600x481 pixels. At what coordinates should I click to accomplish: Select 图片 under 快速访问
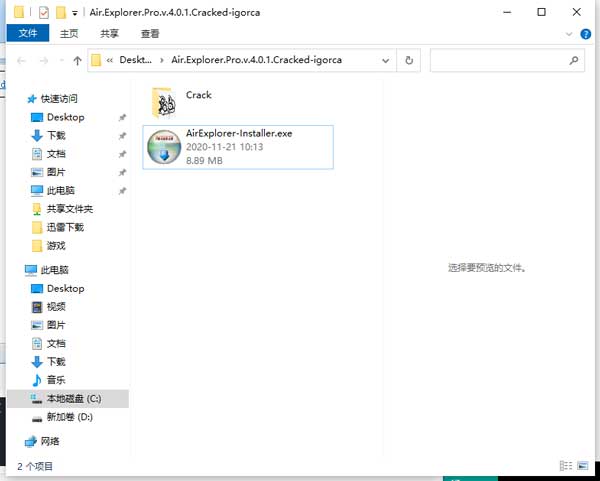(x=56, y=172)
